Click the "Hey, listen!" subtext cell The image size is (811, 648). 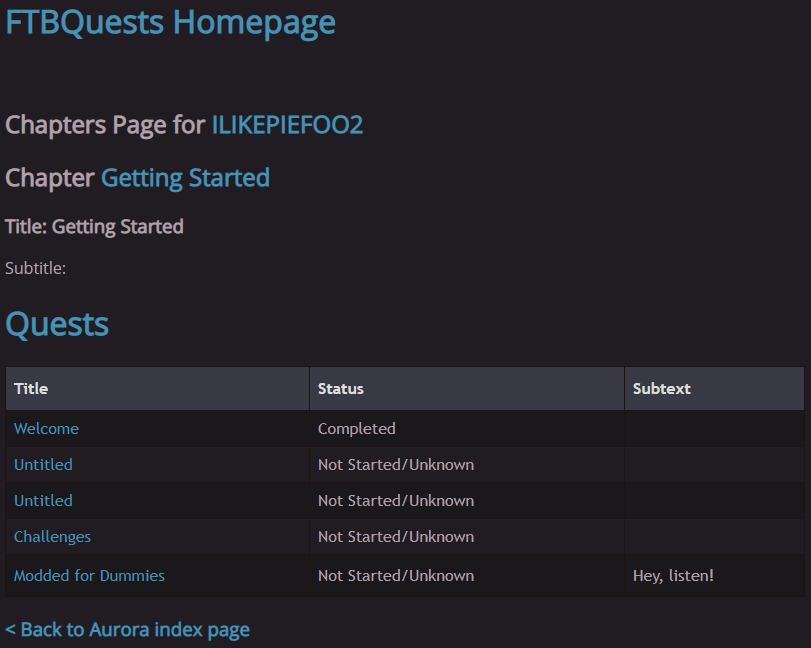click(673, 575)
